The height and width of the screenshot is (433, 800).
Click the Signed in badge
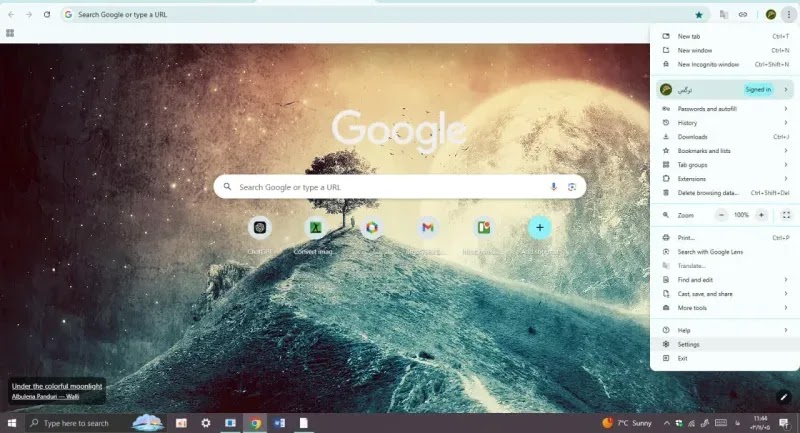coord(758,90)
